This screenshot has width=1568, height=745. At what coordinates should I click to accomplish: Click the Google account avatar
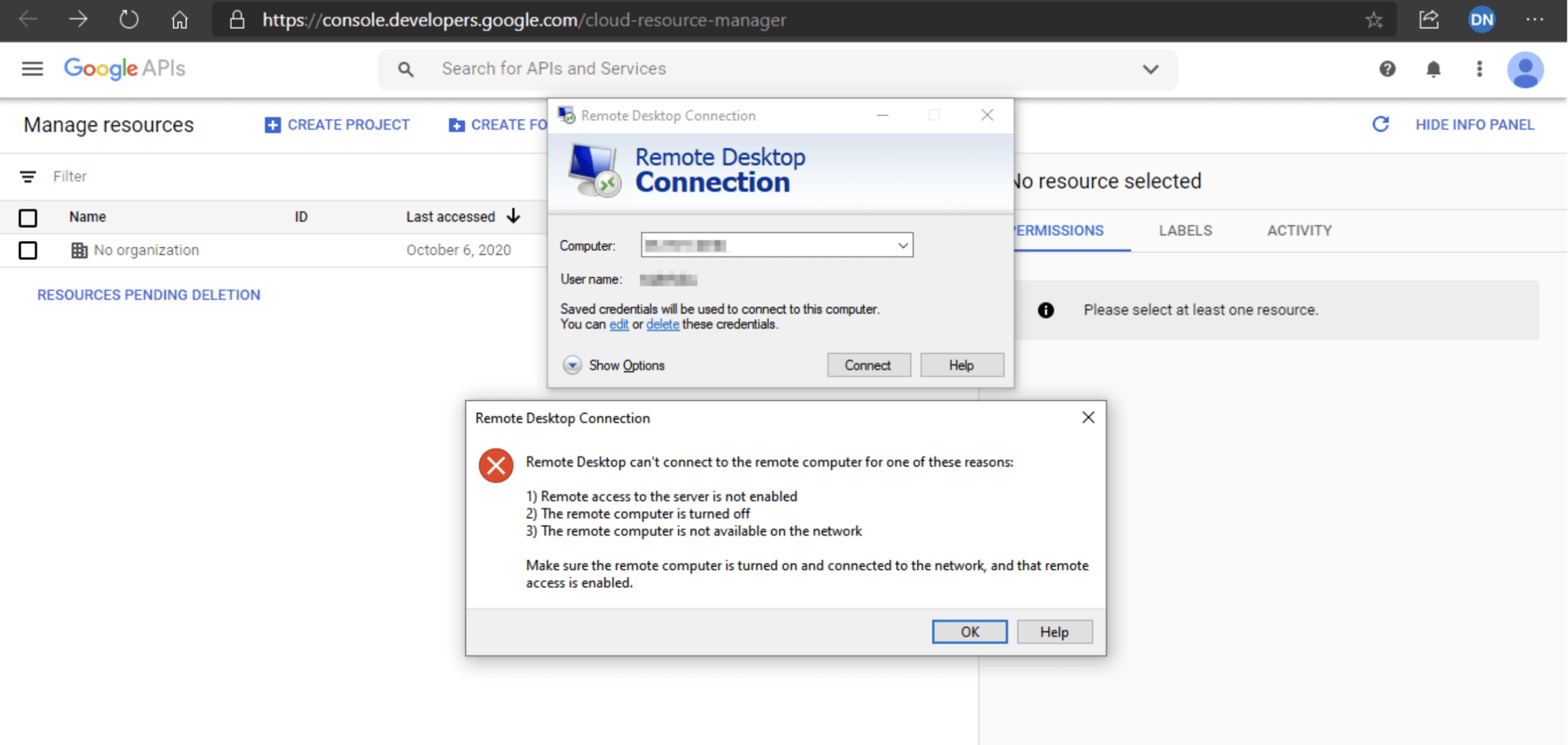click(x=1525, y=69)
